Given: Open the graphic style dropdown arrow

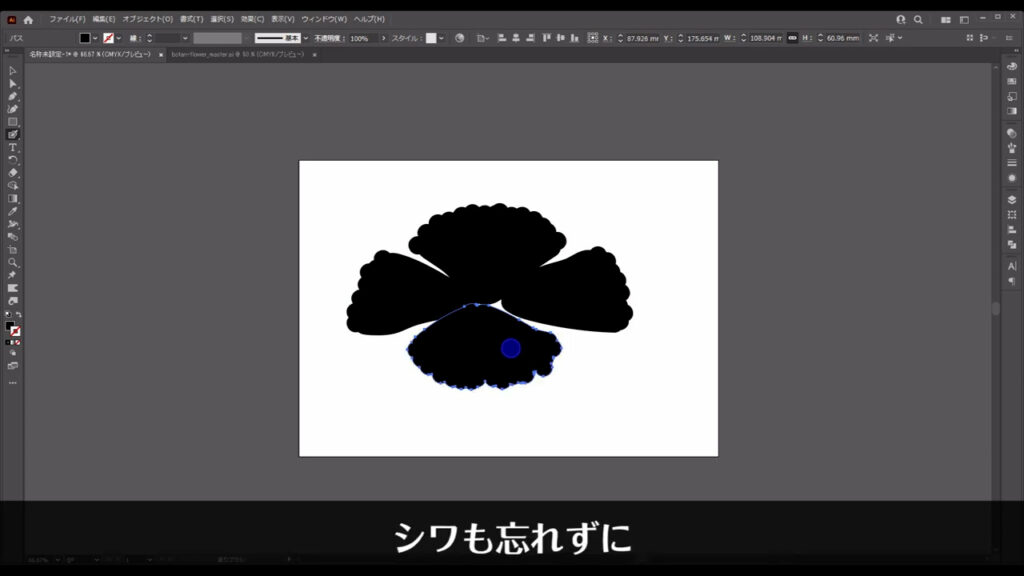Looking at the screenshot, I should coord(441,38).
